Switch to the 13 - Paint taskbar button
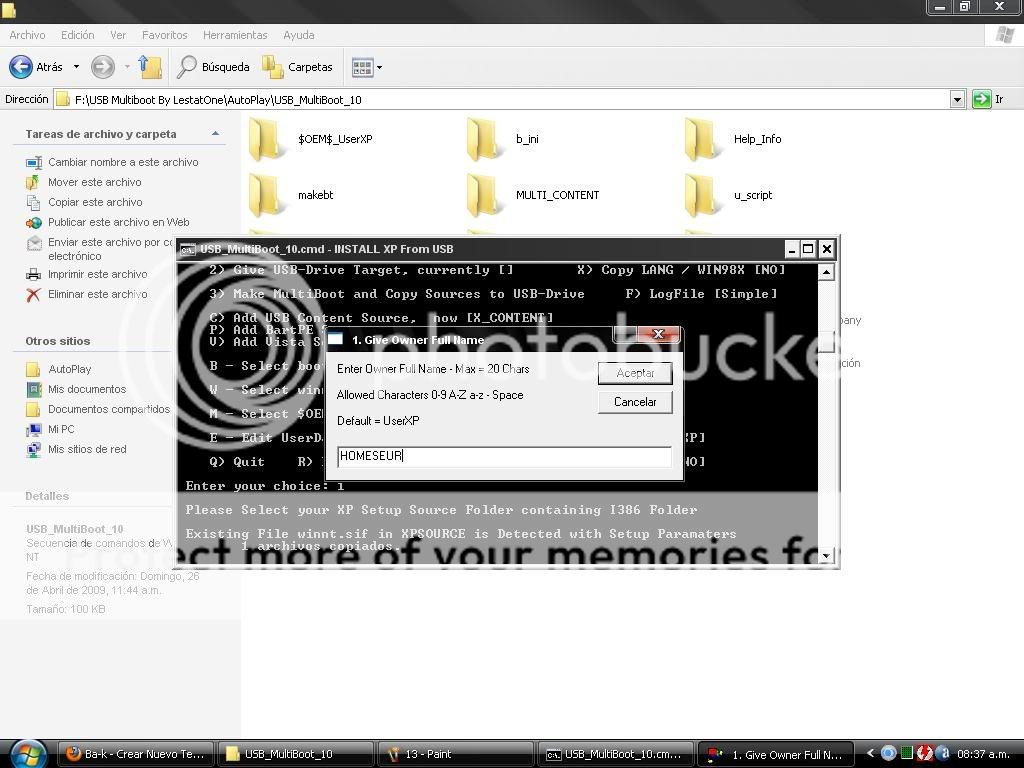This screenshot has height=768, width=1024. (x=456, y=754)
